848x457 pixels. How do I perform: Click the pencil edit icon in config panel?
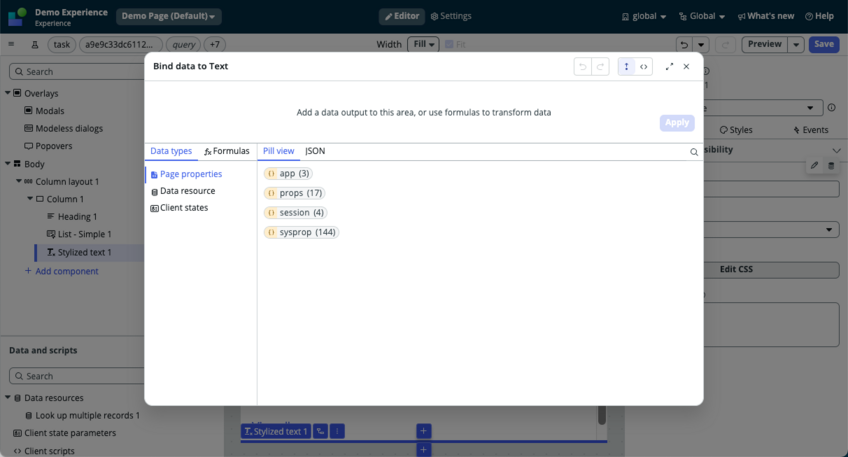814,165
